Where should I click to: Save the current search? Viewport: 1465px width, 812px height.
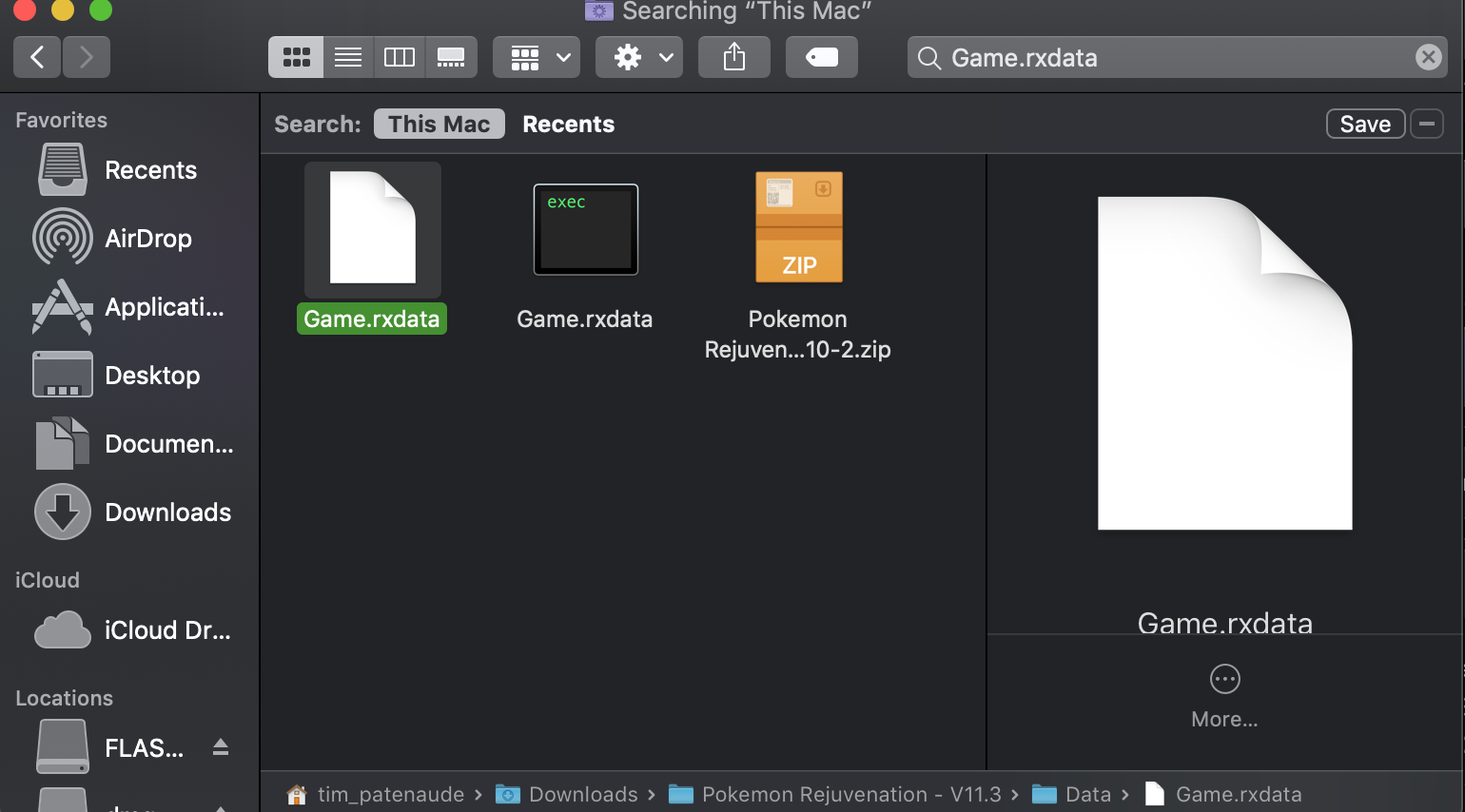1365,124
